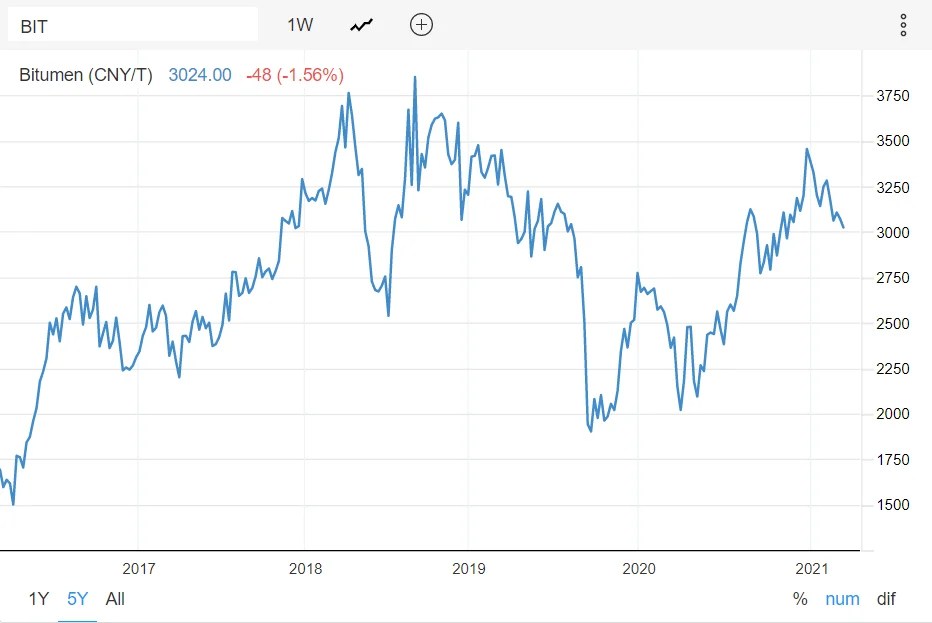Switch to the 1Y range tab
Viewport: 932px width, 623px height.
pos(38,598)
